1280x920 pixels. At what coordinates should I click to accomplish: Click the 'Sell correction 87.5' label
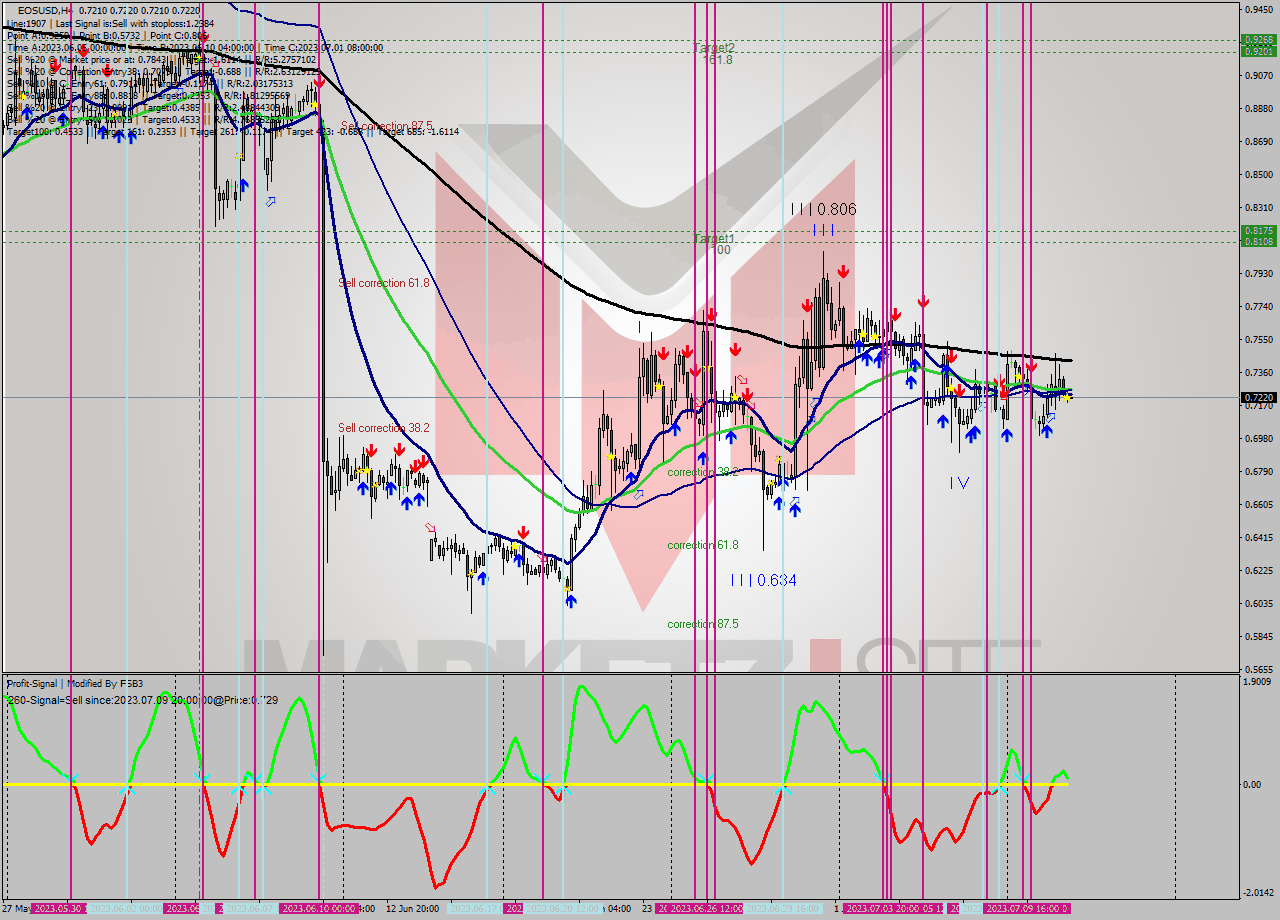[x=386, y=126]
